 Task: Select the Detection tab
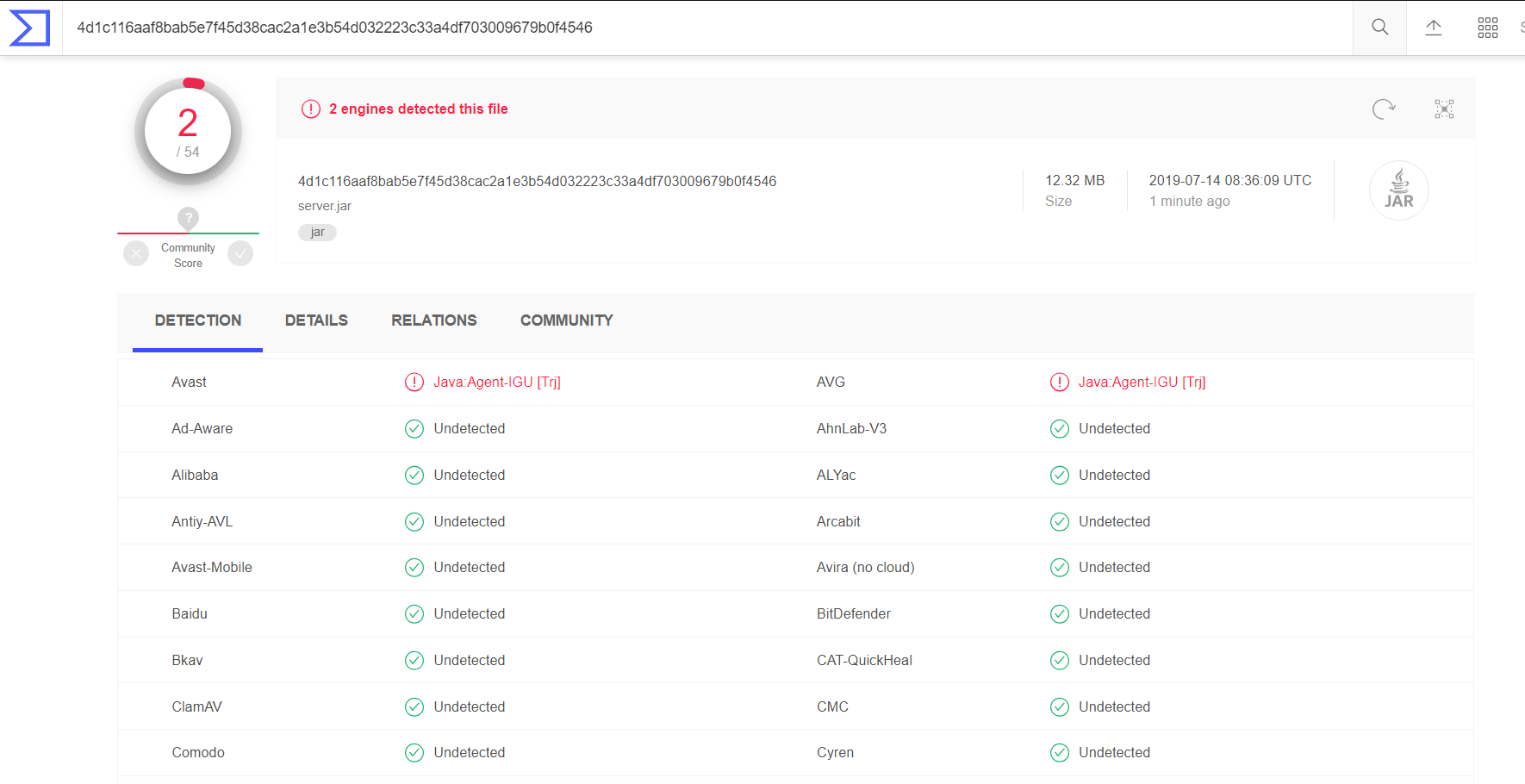tap(198, 320)
